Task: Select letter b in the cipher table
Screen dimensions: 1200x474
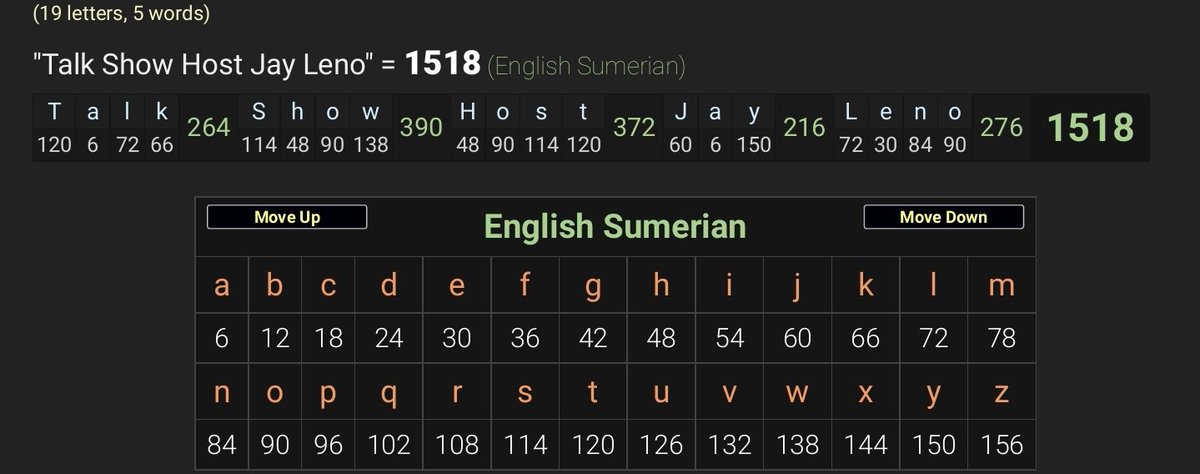Action: click(275, 286)
